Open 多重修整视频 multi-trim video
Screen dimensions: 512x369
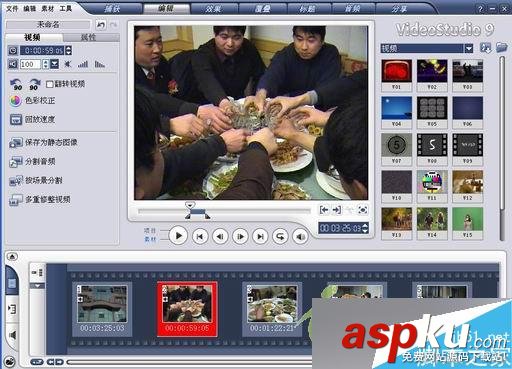[x=40, y=200]
